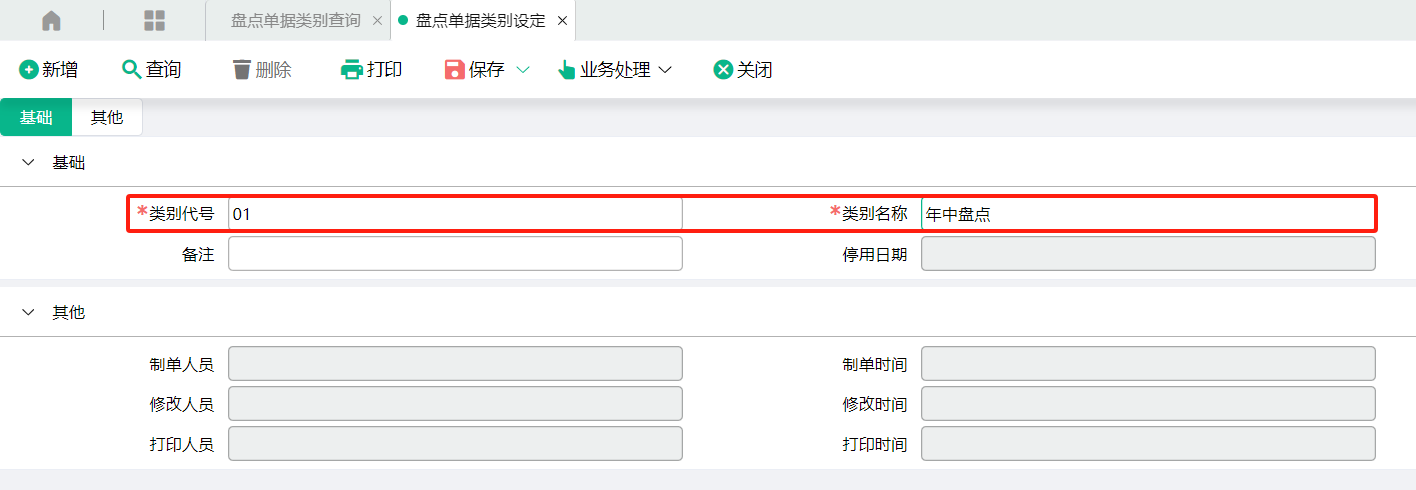Collapse the 其他 section chevron
Image resolution: width=1416 pixels, height=490 pixels.
(x=28, y=312)
